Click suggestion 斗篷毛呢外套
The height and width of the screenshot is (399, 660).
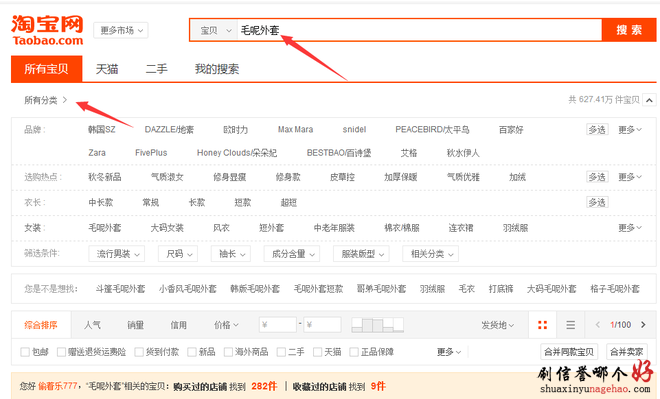click(x=120, y=289)
